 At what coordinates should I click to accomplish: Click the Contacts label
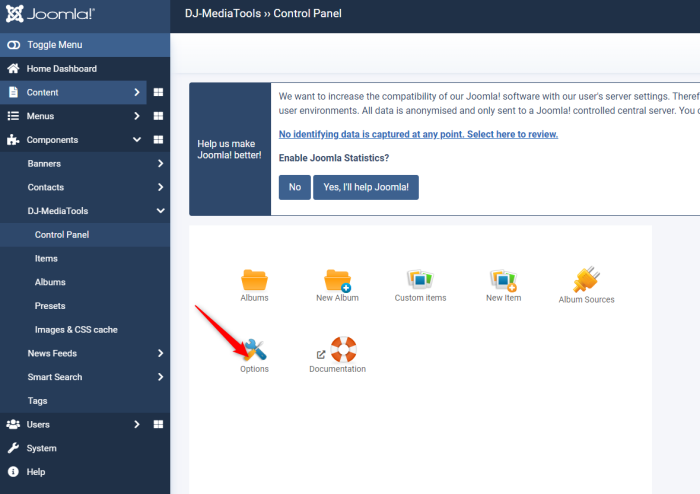(46, 187)
